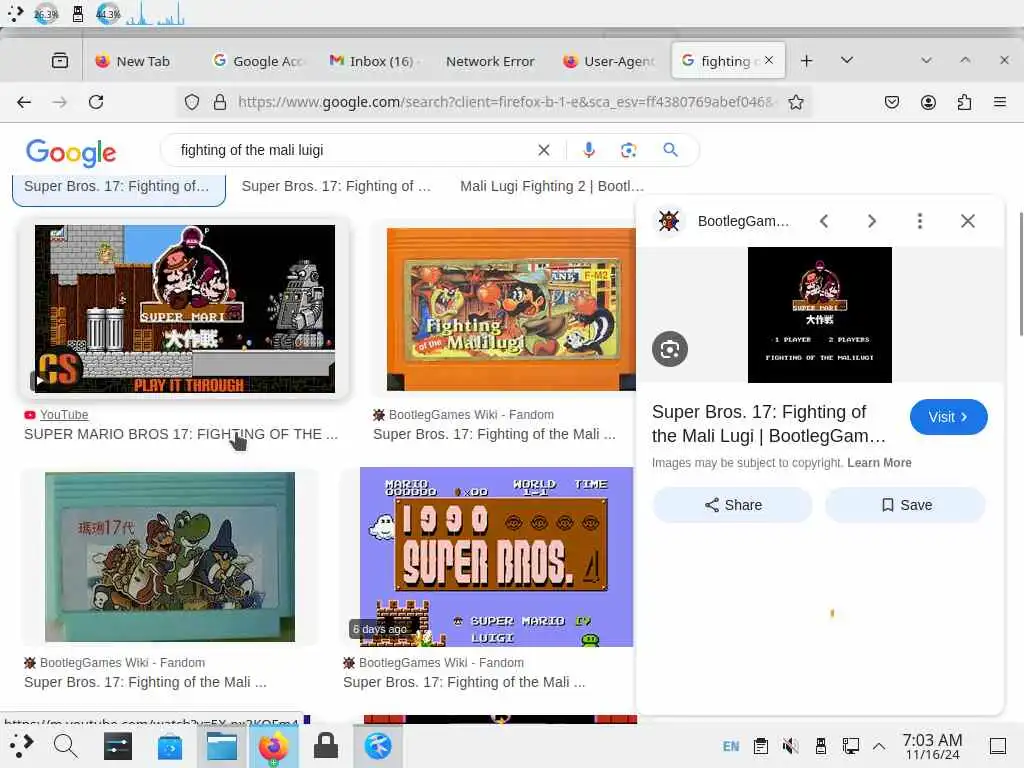Open preview panel three-dot options
The image size is (1024, 768).
[920, 221]
